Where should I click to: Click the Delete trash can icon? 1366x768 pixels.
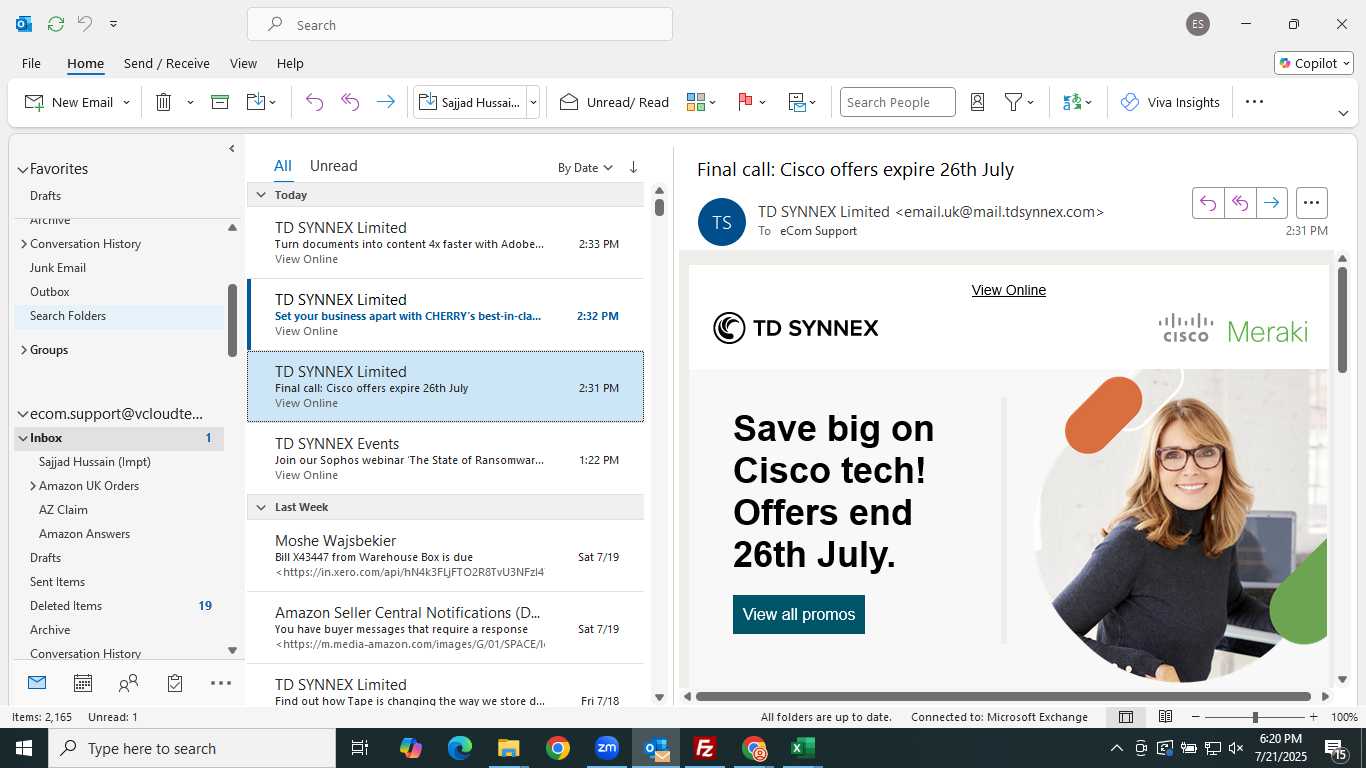point(164,102)
